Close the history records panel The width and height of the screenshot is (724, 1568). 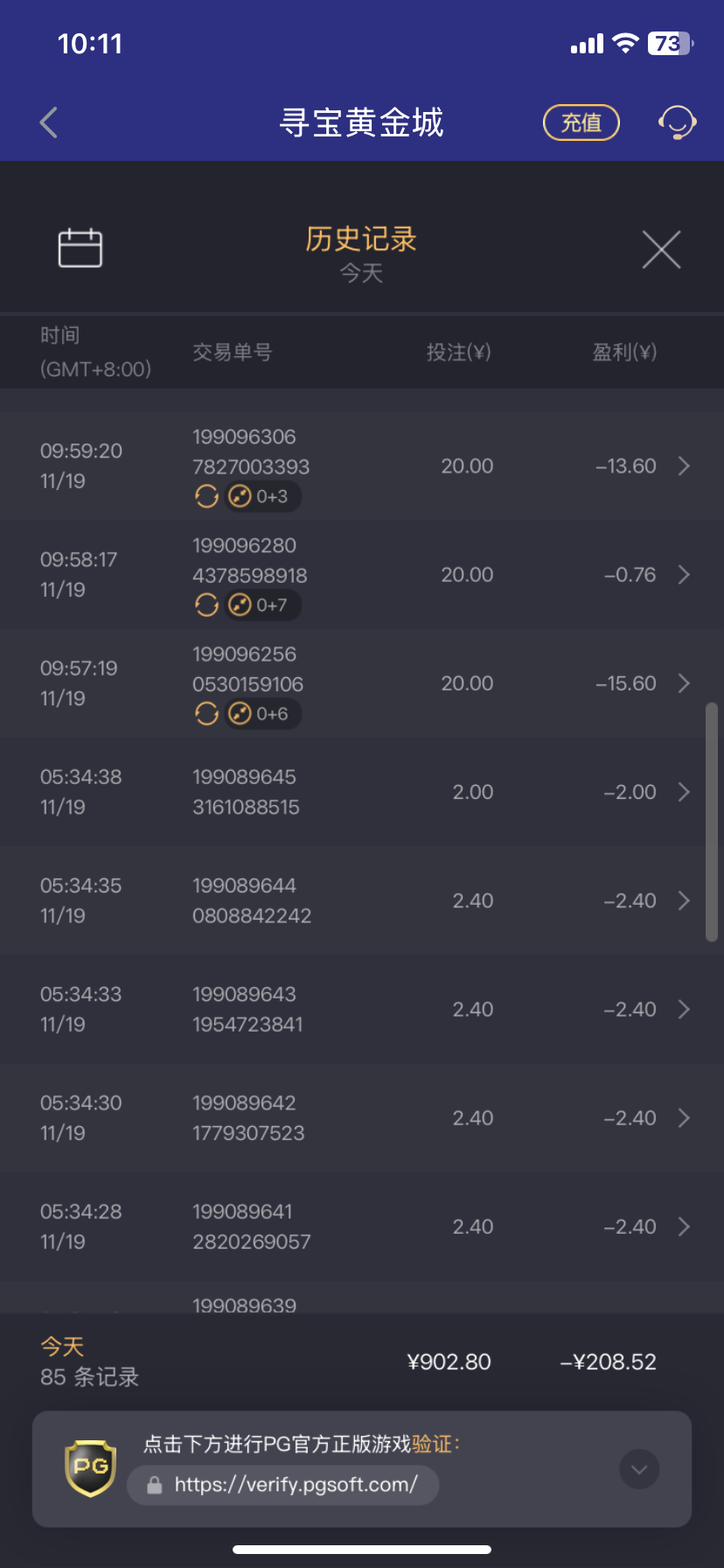661,250
